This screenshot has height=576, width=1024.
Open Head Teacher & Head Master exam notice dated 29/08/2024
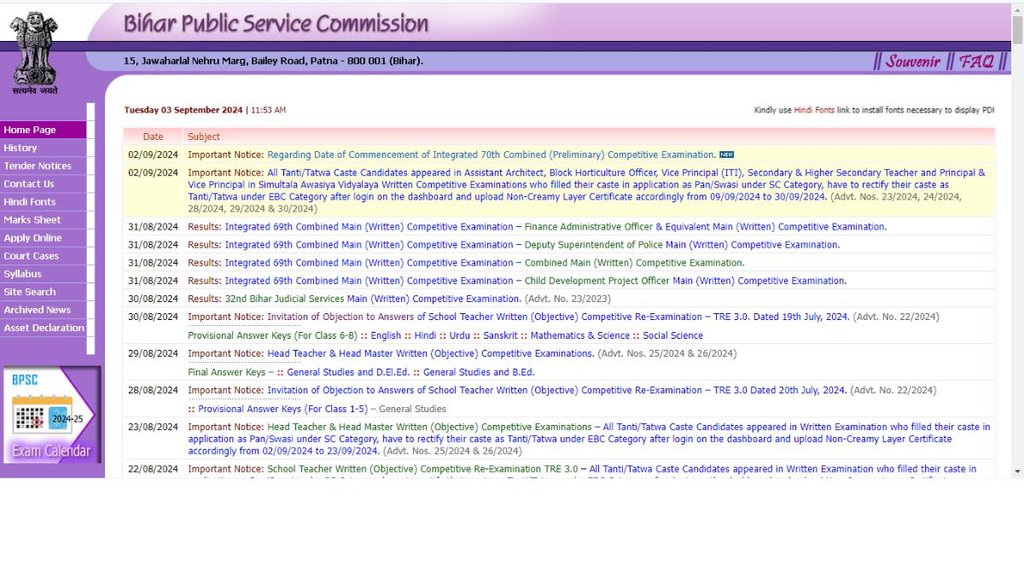click(x=431, y=353)
